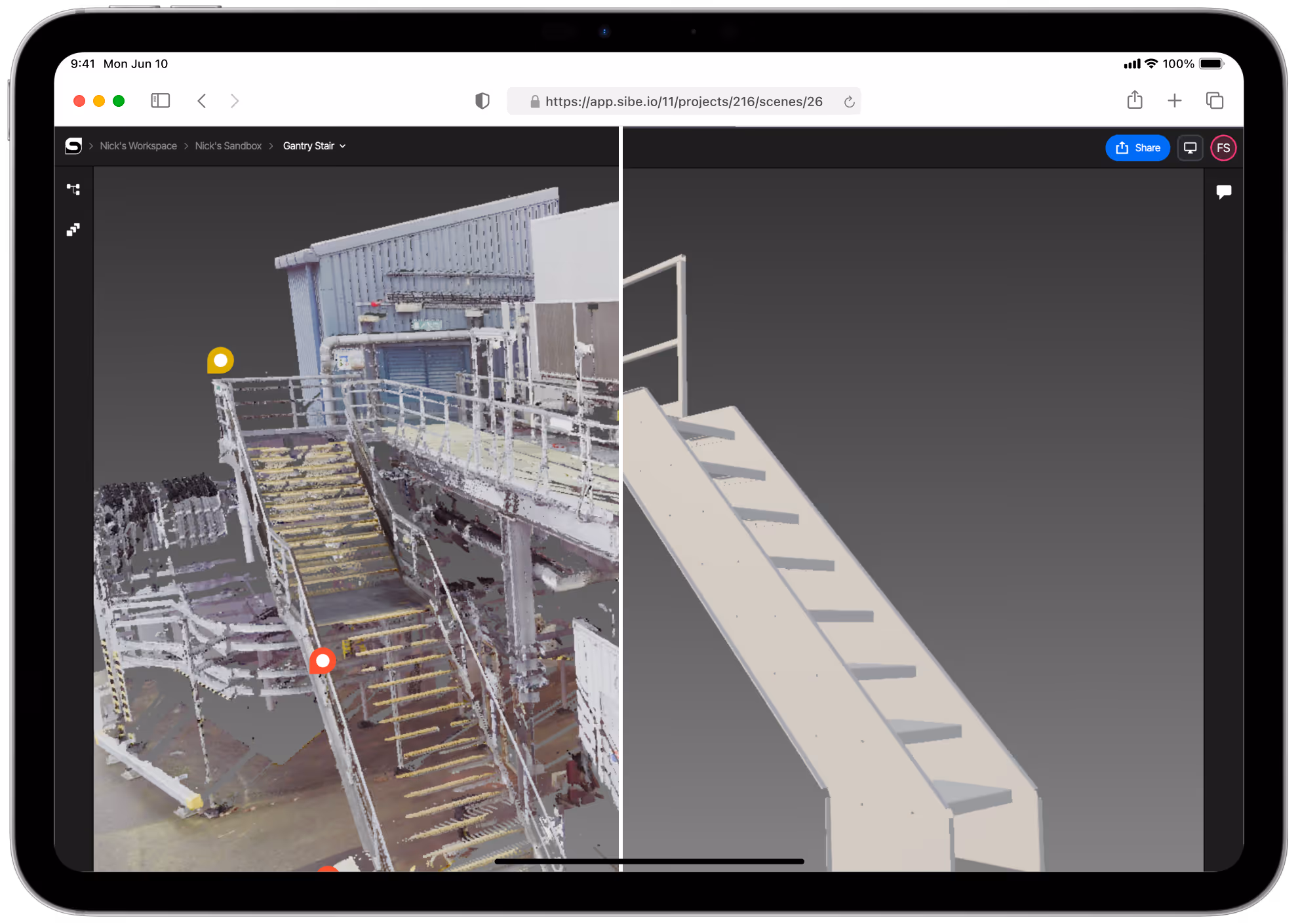Viewport: 1298px width, 924px height.
Task: Click the site lock padlock icon
Action: (x=535, y=102)
